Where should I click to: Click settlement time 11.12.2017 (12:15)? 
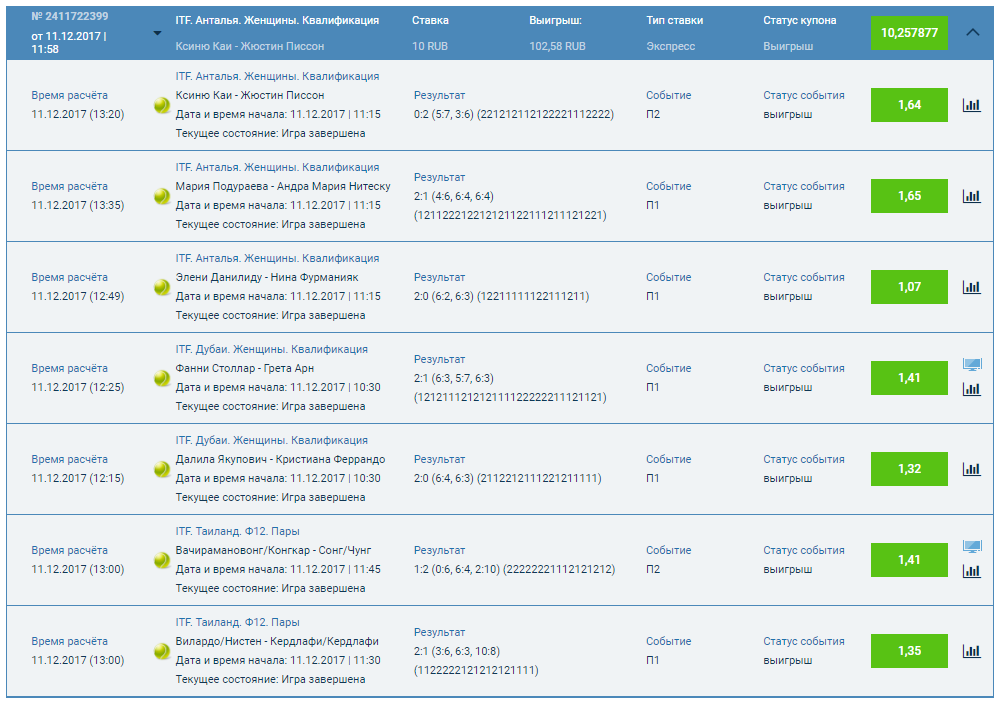[x=78, y=479]
